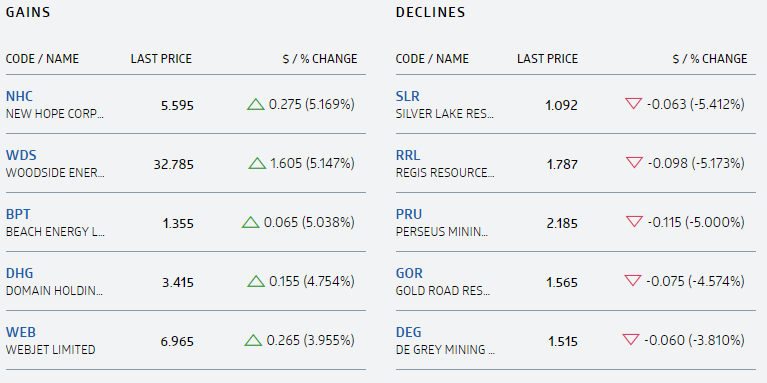The height and width of the screenshot is (383, 767).
Task: Open the PRU Perseus Mining link
Action: tap(408, 214)
